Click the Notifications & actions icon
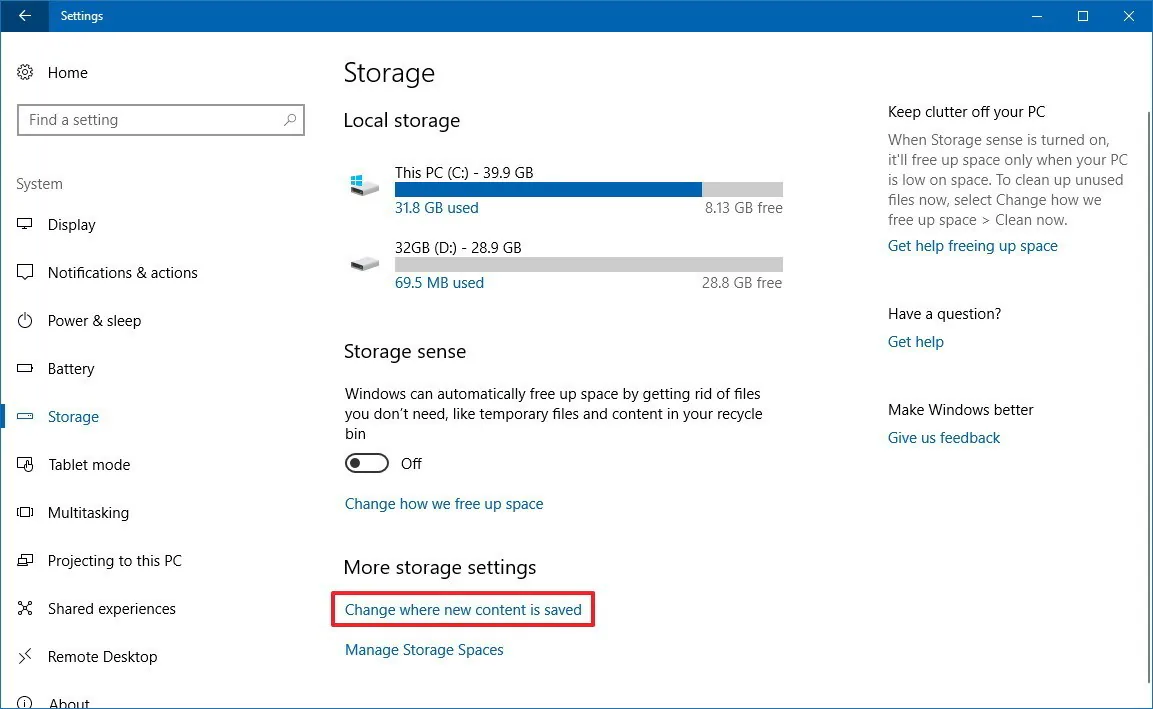This screenshot has height=709, width=1153. pyautogui.click(x=25, y=272)
